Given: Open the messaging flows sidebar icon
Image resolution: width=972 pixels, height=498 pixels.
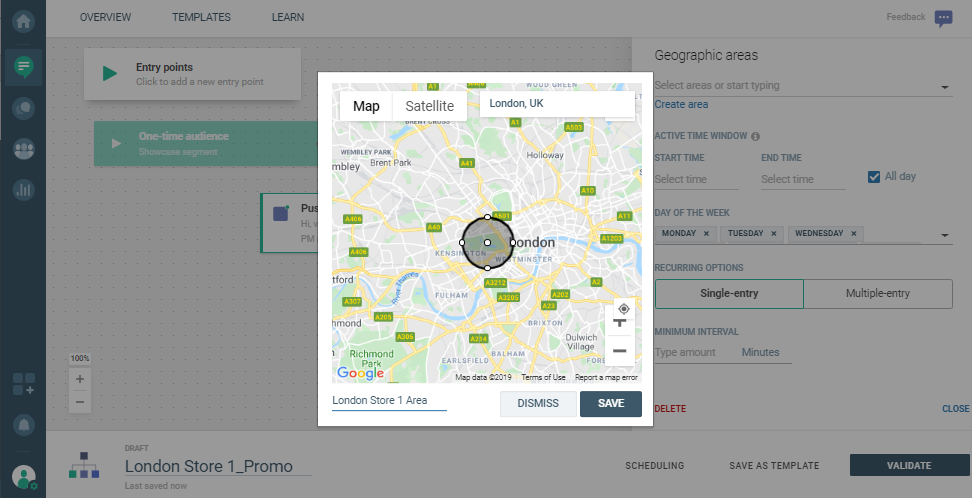Looking at the screenshot, I should pos(24,66).
